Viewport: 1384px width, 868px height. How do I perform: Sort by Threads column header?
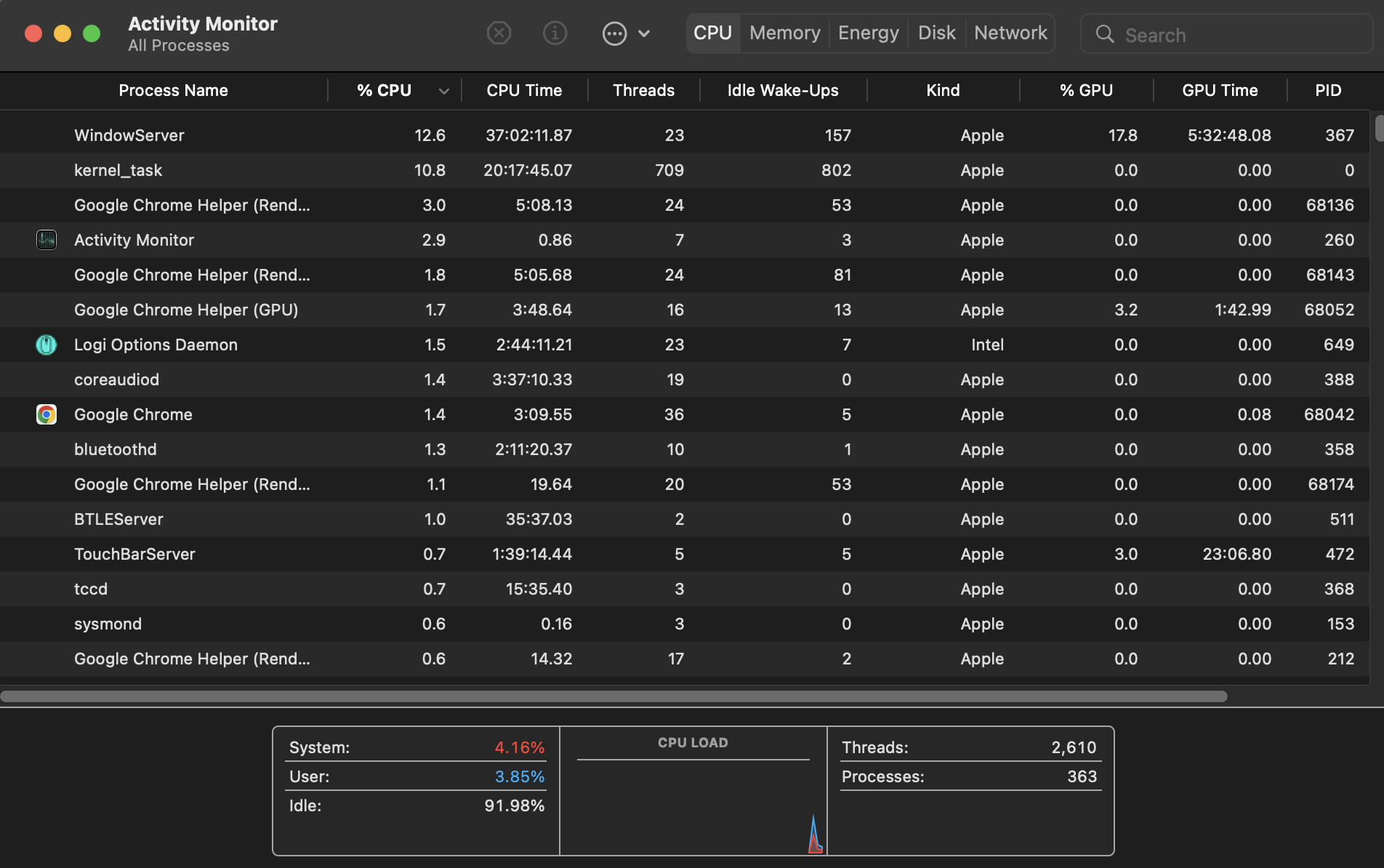643,91
